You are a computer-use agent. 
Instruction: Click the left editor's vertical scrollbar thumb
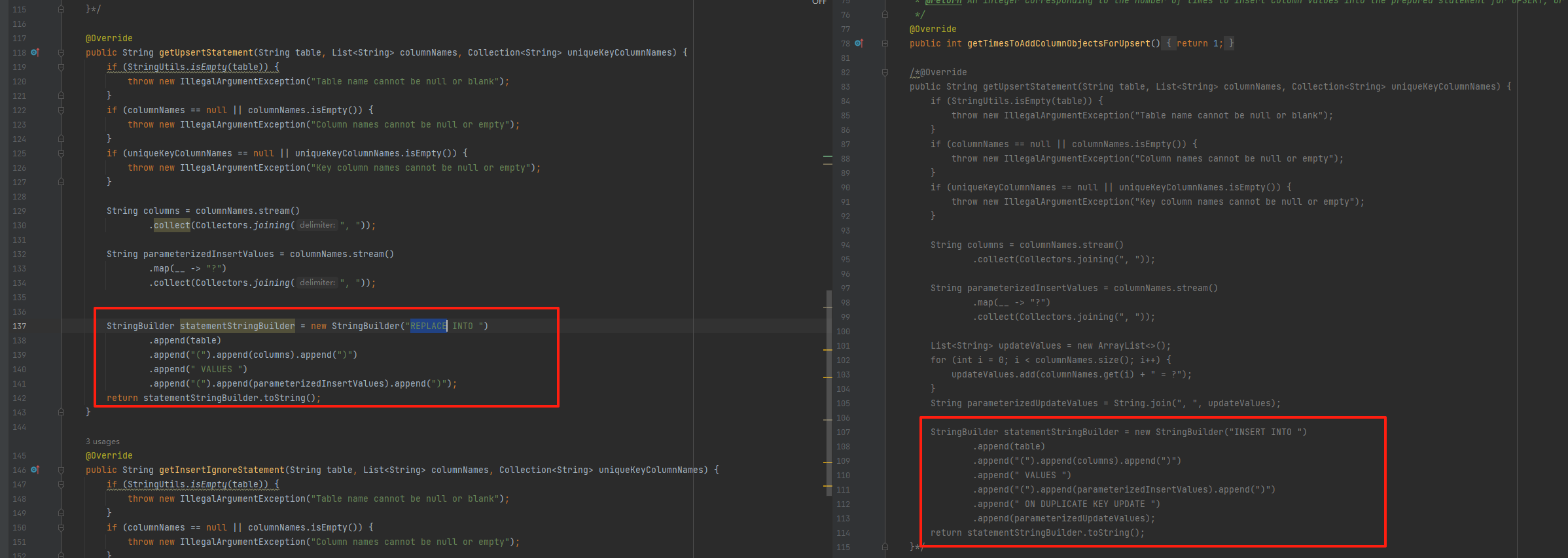tap(829, 392)
